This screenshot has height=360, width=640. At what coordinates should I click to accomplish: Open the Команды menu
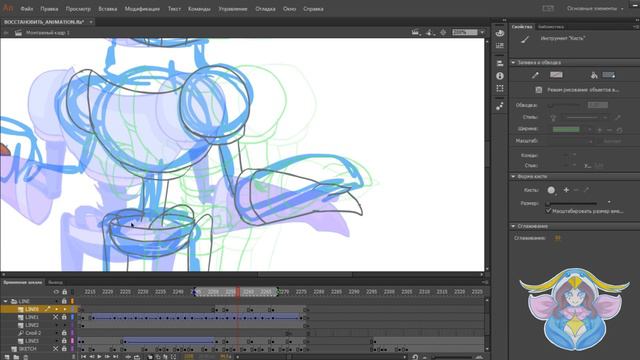pyautogui.click(x=199, y=9)
